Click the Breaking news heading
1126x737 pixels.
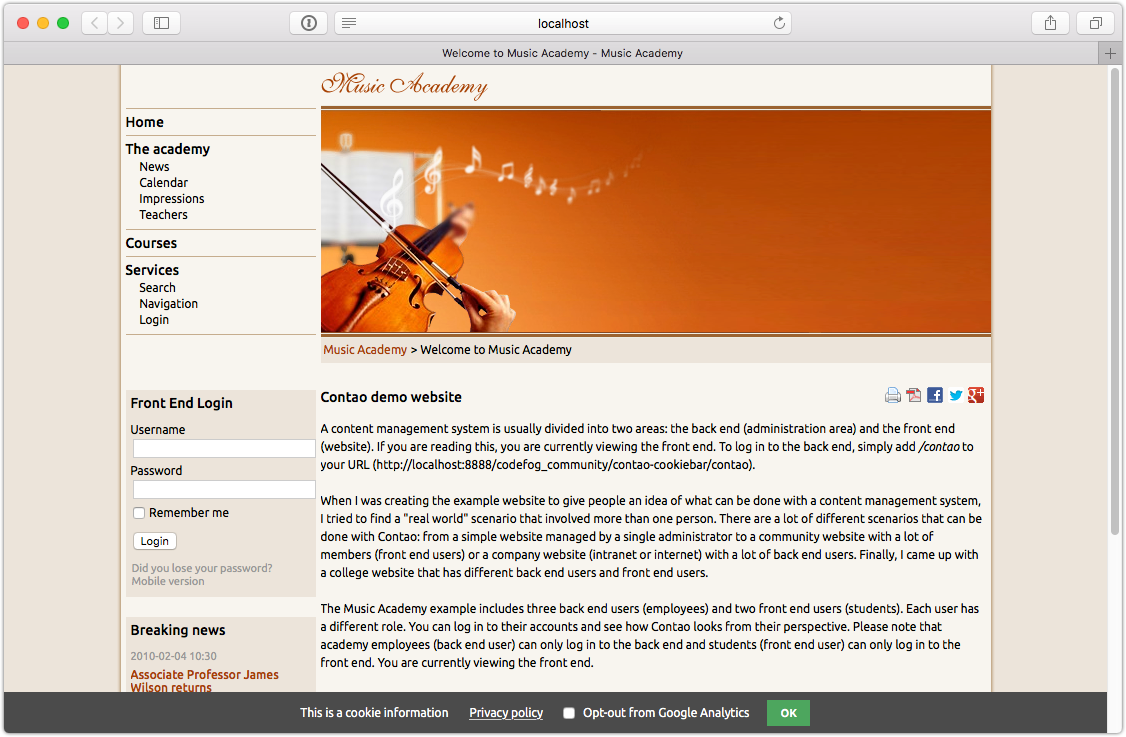[x=178, y=630]
